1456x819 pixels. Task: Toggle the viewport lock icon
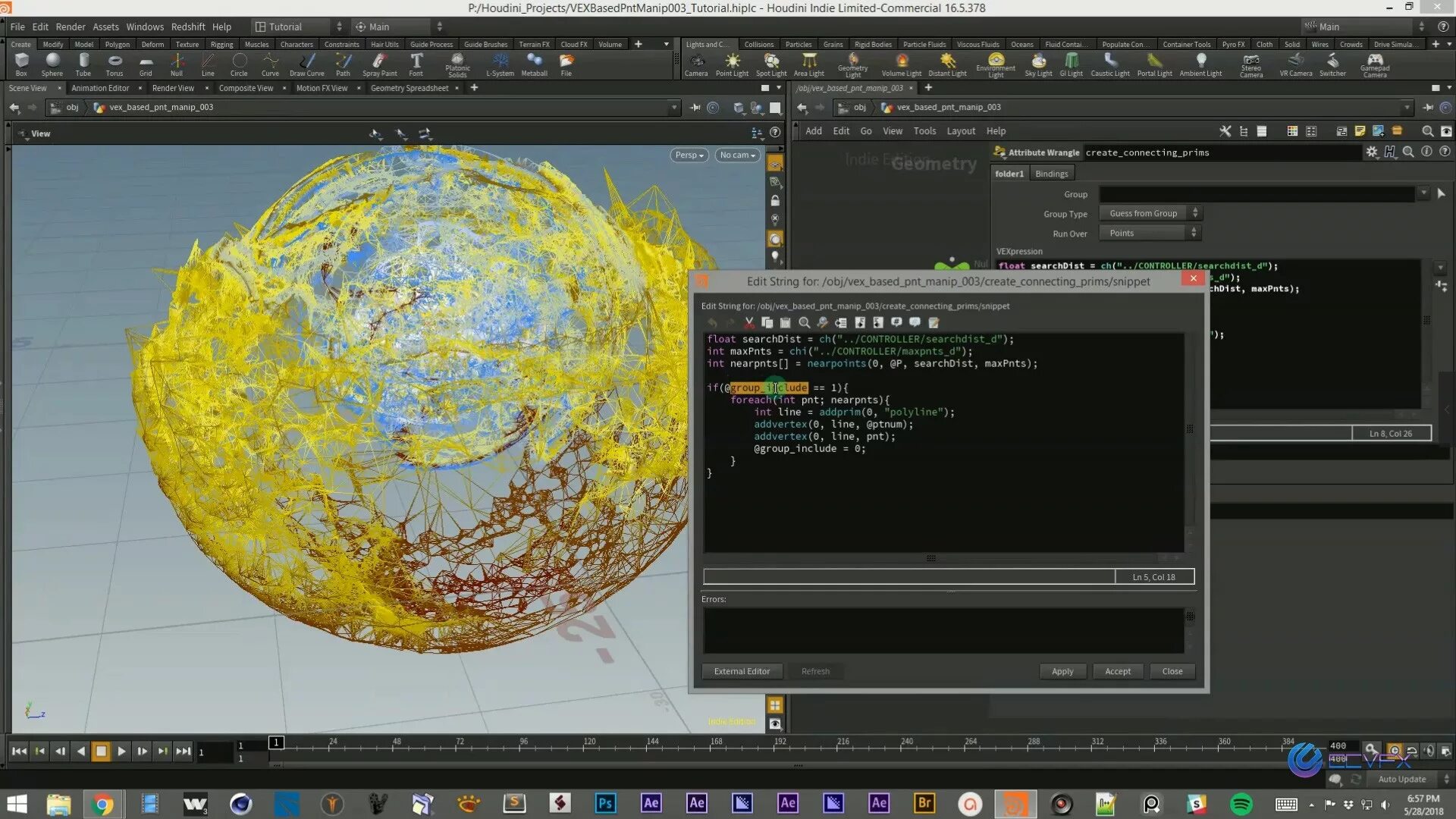coord(775,201)
